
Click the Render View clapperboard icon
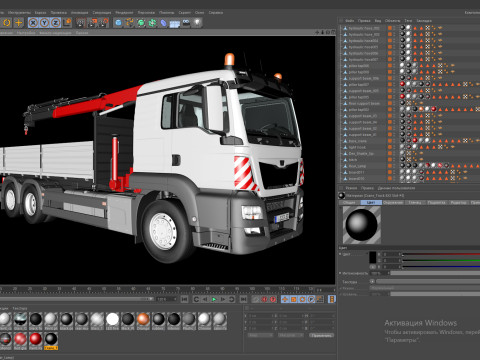click(x=81, y=23)
